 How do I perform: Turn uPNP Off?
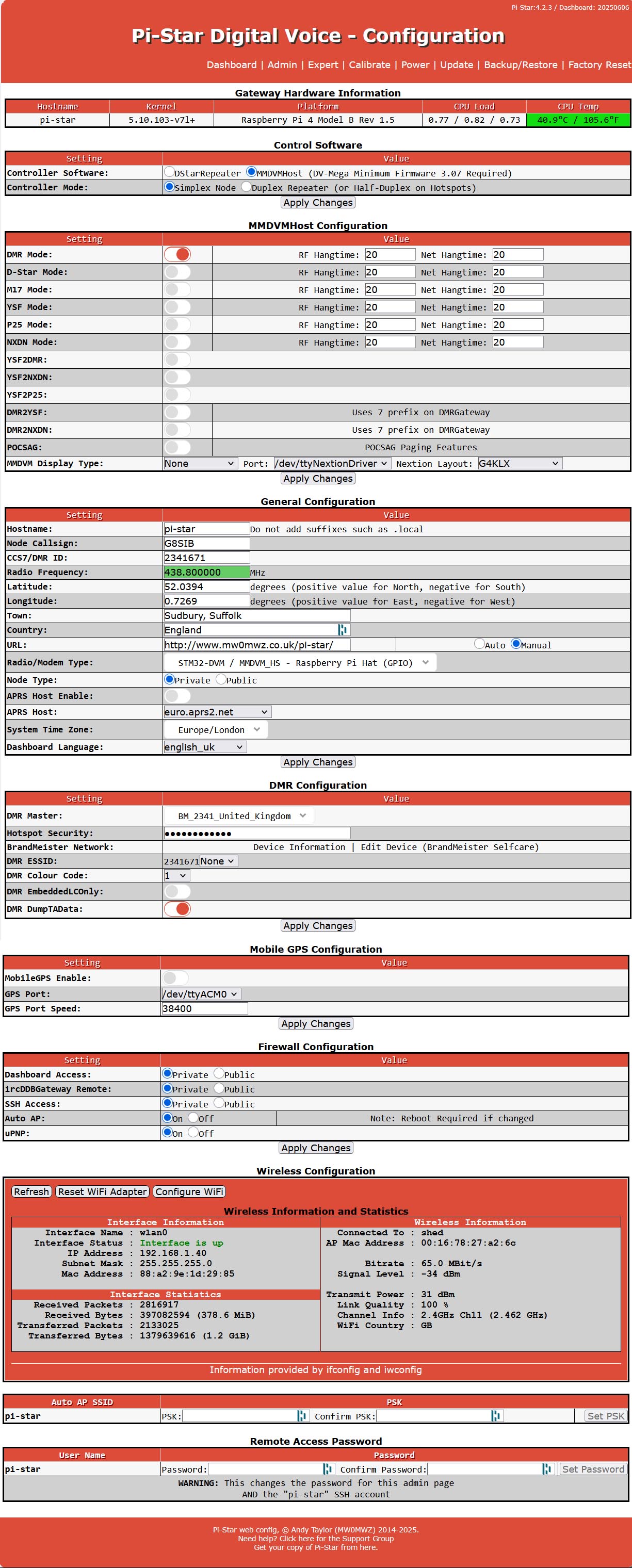click(x=193, y=1132)
